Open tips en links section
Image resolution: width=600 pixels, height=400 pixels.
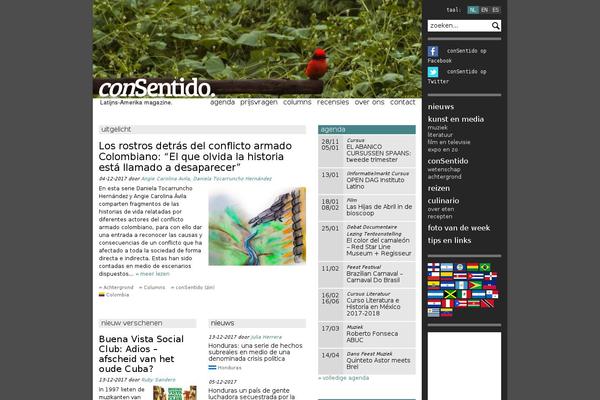(x=449, y=240)
